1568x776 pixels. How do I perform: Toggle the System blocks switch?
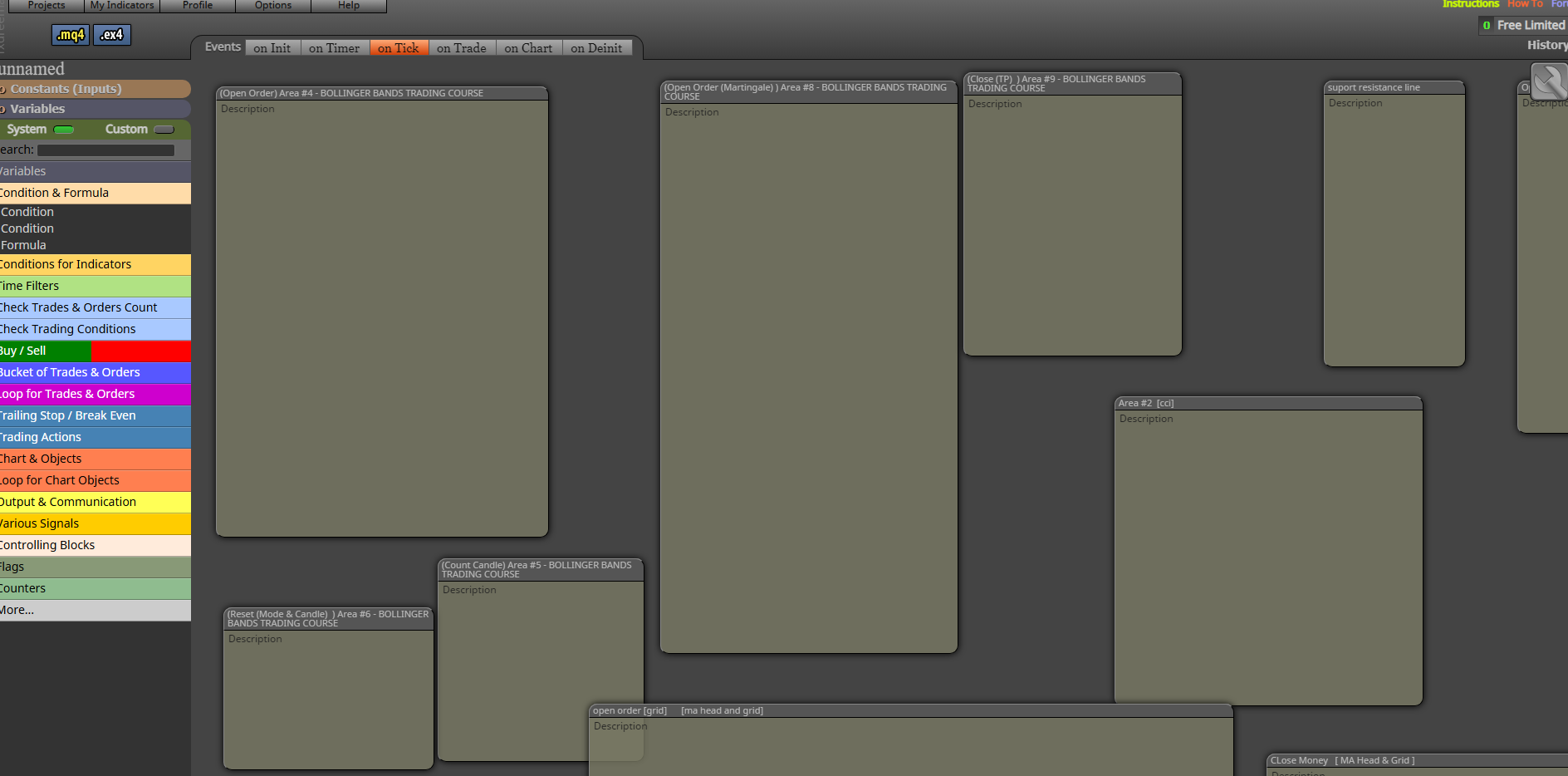coord(64,130)
